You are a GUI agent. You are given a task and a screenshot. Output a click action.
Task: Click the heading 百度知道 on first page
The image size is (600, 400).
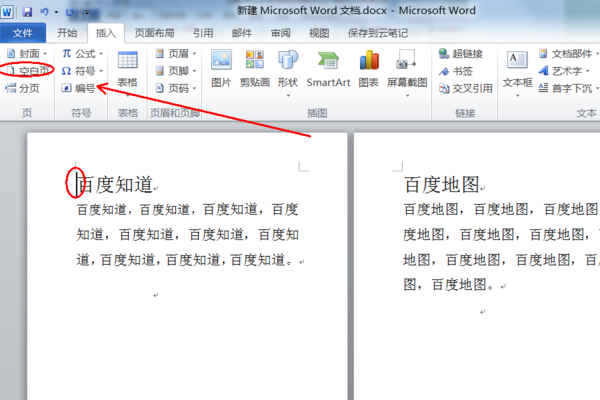116,184
